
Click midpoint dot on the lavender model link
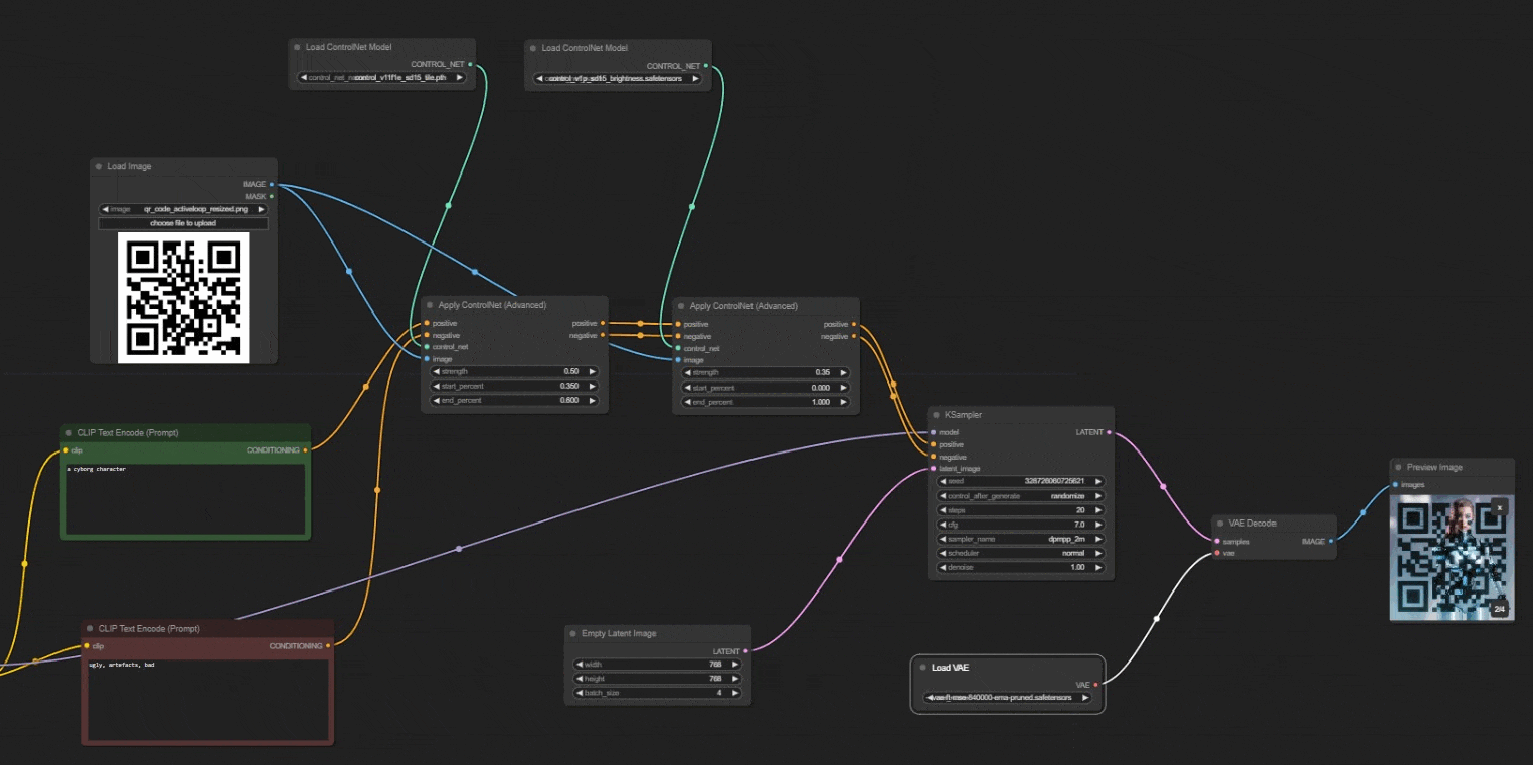pyautogui.click(x=459, y=549)
